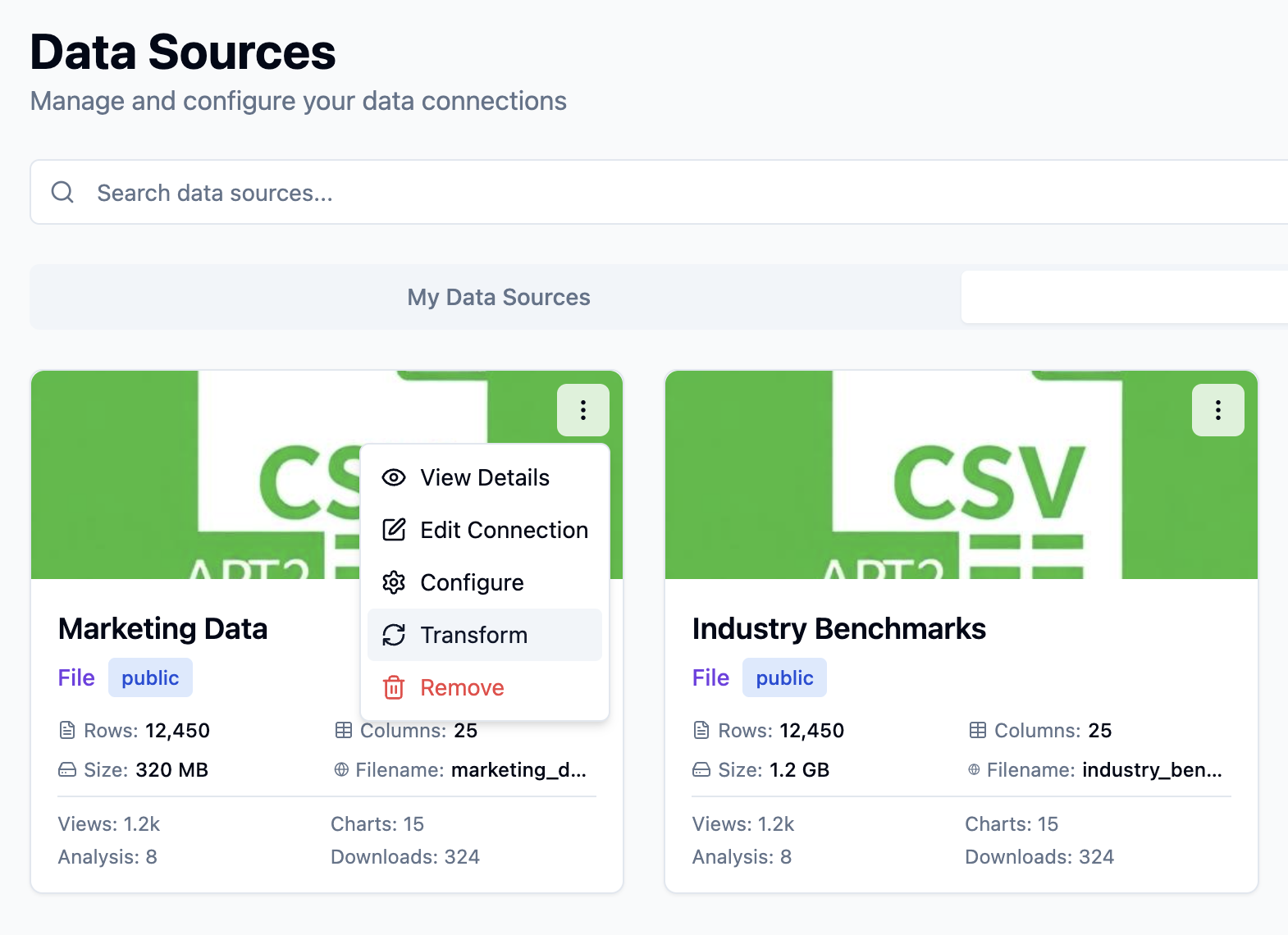Click the eye icon beside View Details
Screen dimensions: 1288x935
tap(394, 477)
